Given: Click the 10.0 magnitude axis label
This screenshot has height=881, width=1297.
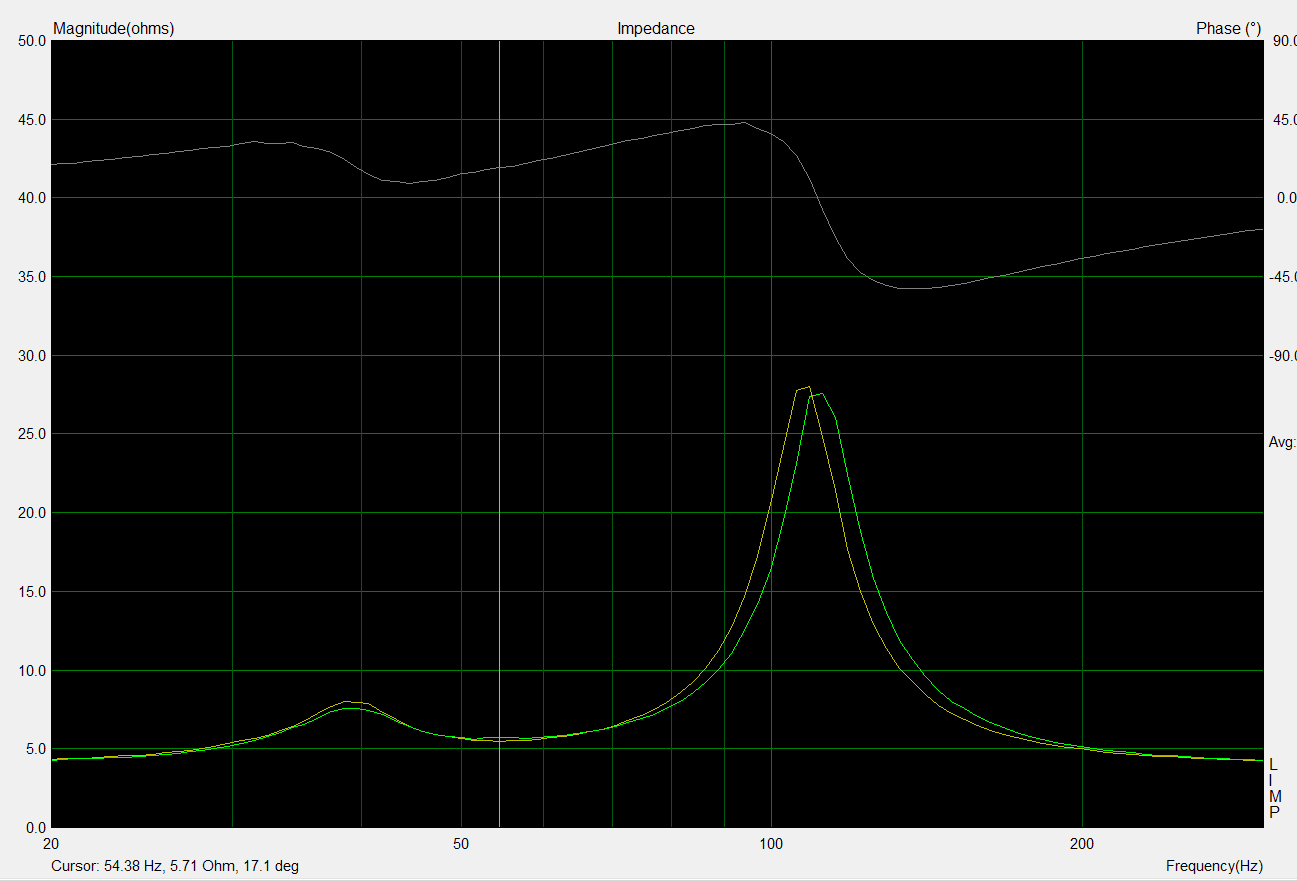Looking at the screenshot, I should coord(31,671).
